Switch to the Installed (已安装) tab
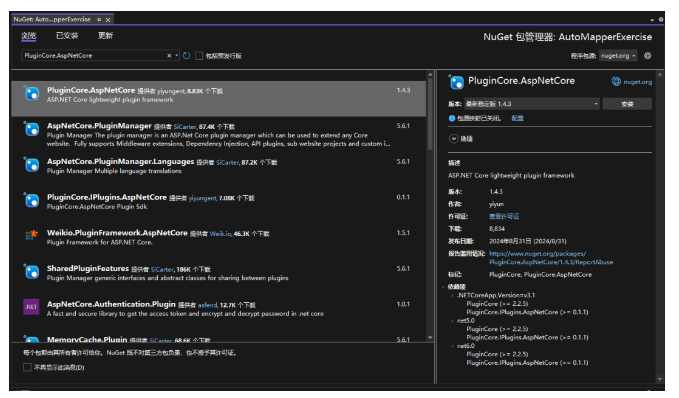 [67, 36]
